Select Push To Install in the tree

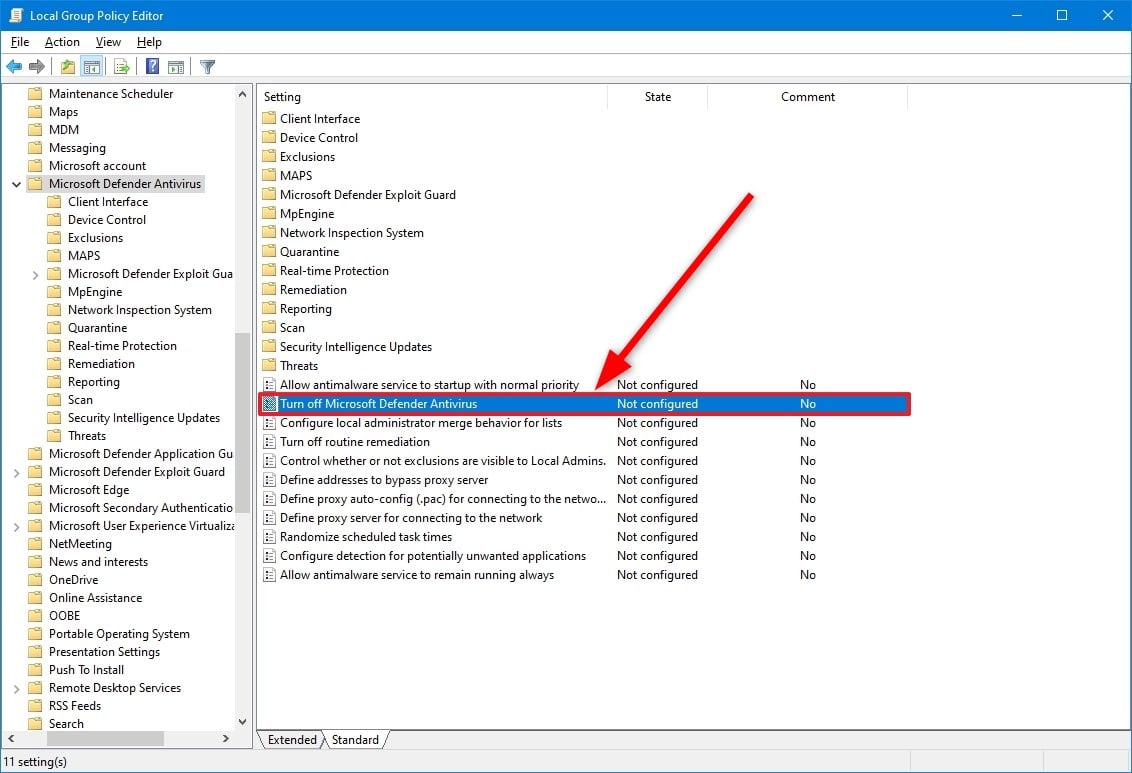click(87, 670)
